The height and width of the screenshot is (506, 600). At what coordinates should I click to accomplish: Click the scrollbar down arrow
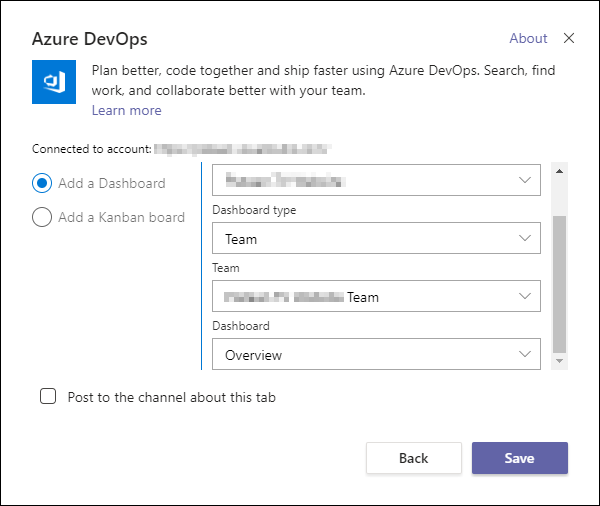click(x=559, y=361)
